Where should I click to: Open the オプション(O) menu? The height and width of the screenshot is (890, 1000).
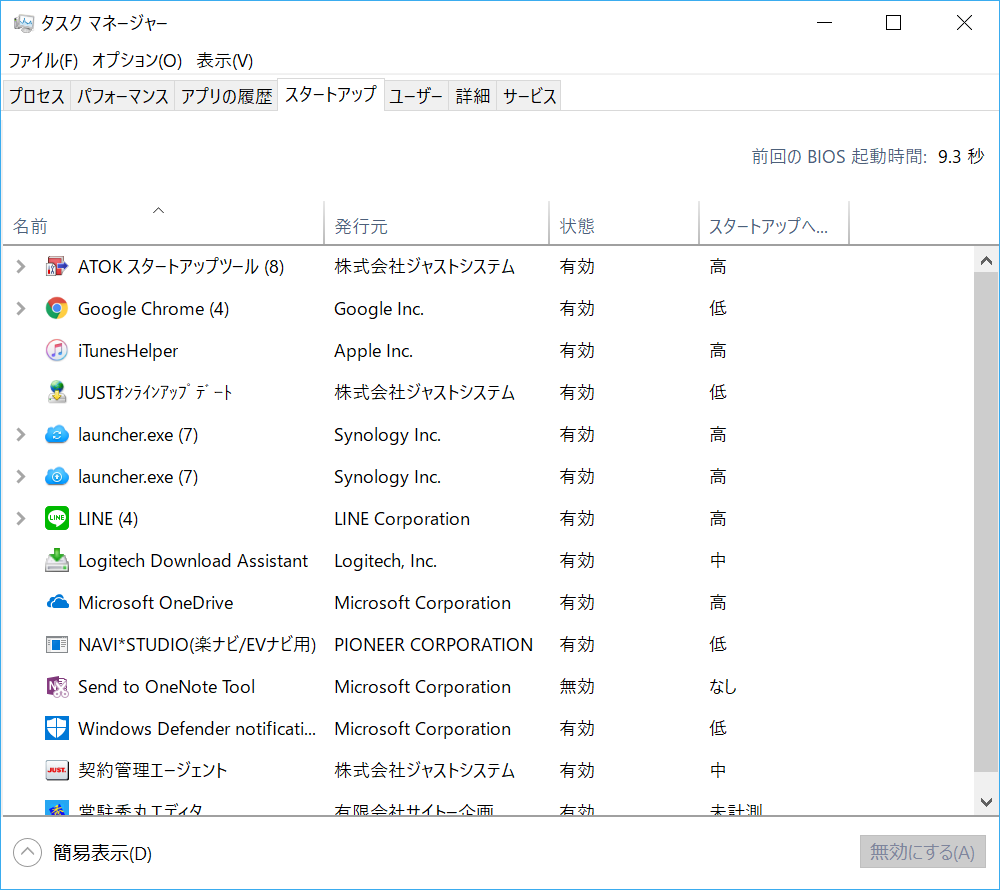pos(137,61)
